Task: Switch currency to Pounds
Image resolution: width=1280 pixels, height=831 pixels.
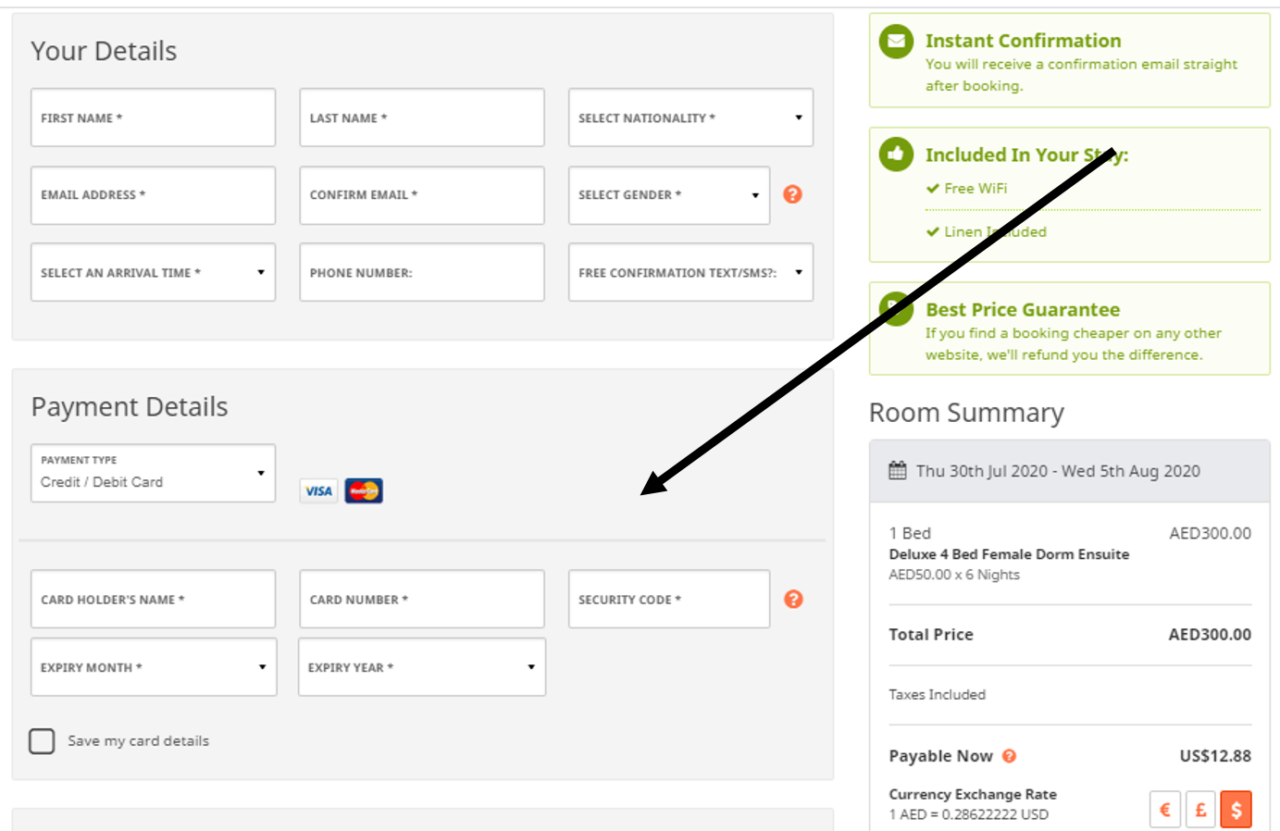Action: [x=1200, y=808]
